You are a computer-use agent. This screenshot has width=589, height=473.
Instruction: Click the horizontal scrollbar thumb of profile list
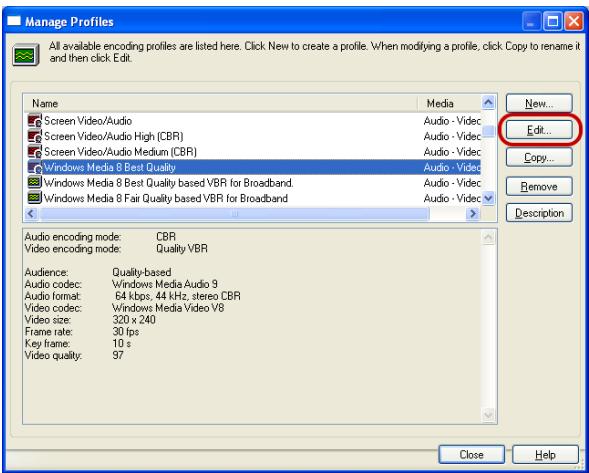(x=234, y=214)
